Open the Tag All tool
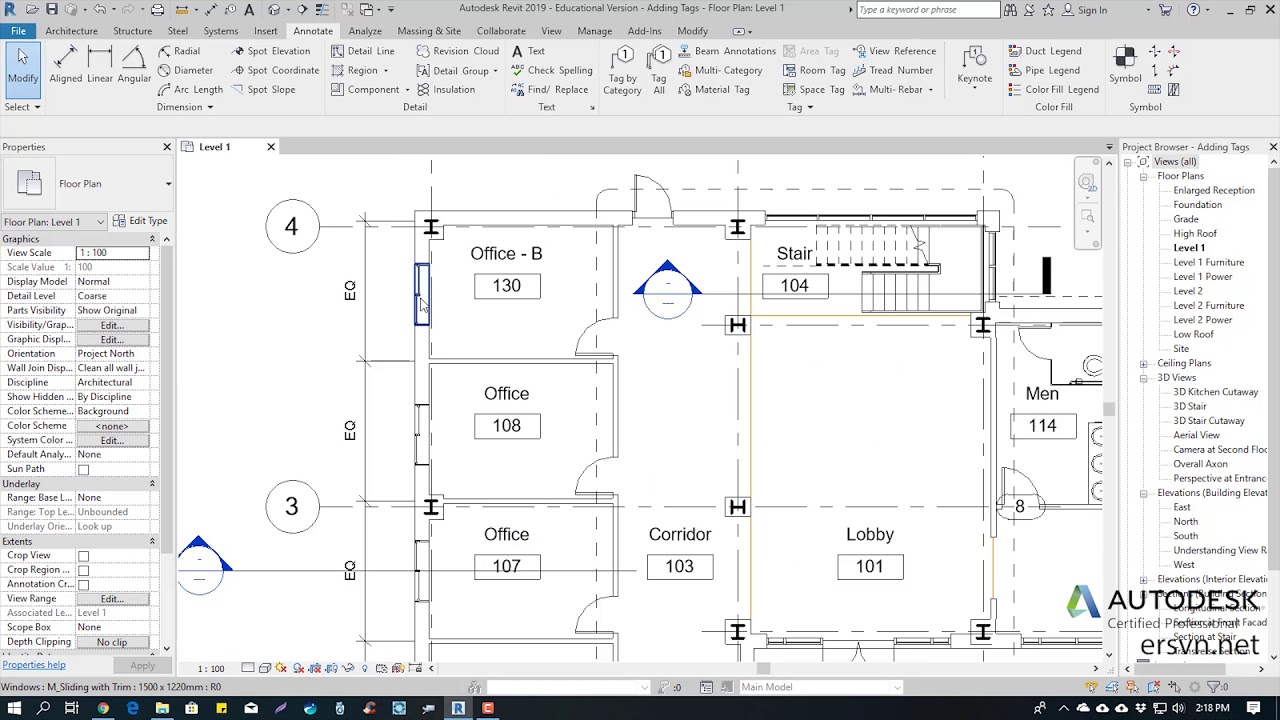This screenshot has width=1280, height=720. point(659,70)
